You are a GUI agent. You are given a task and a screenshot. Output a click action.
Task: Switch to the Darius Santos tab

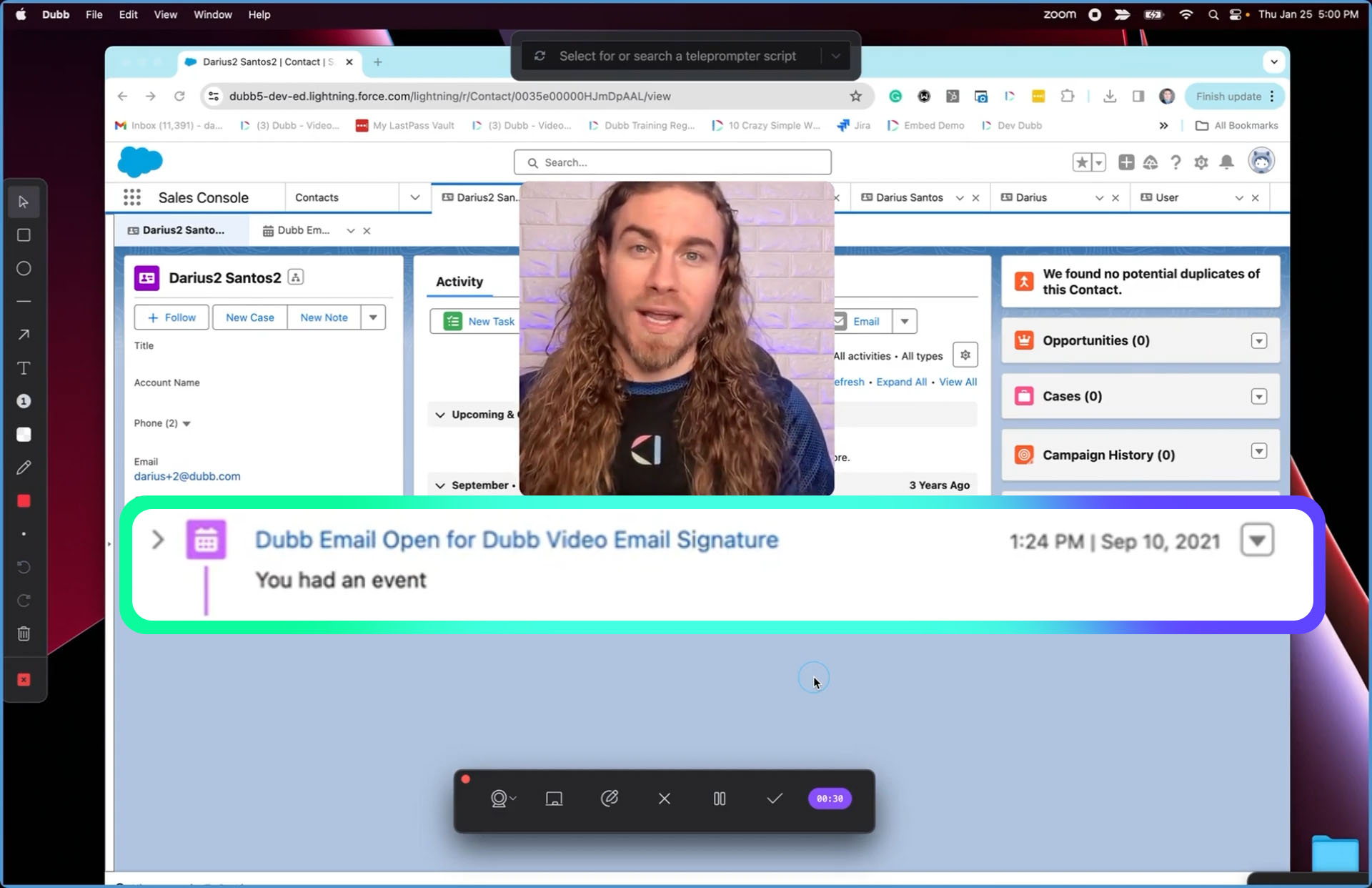click(908, 197)
